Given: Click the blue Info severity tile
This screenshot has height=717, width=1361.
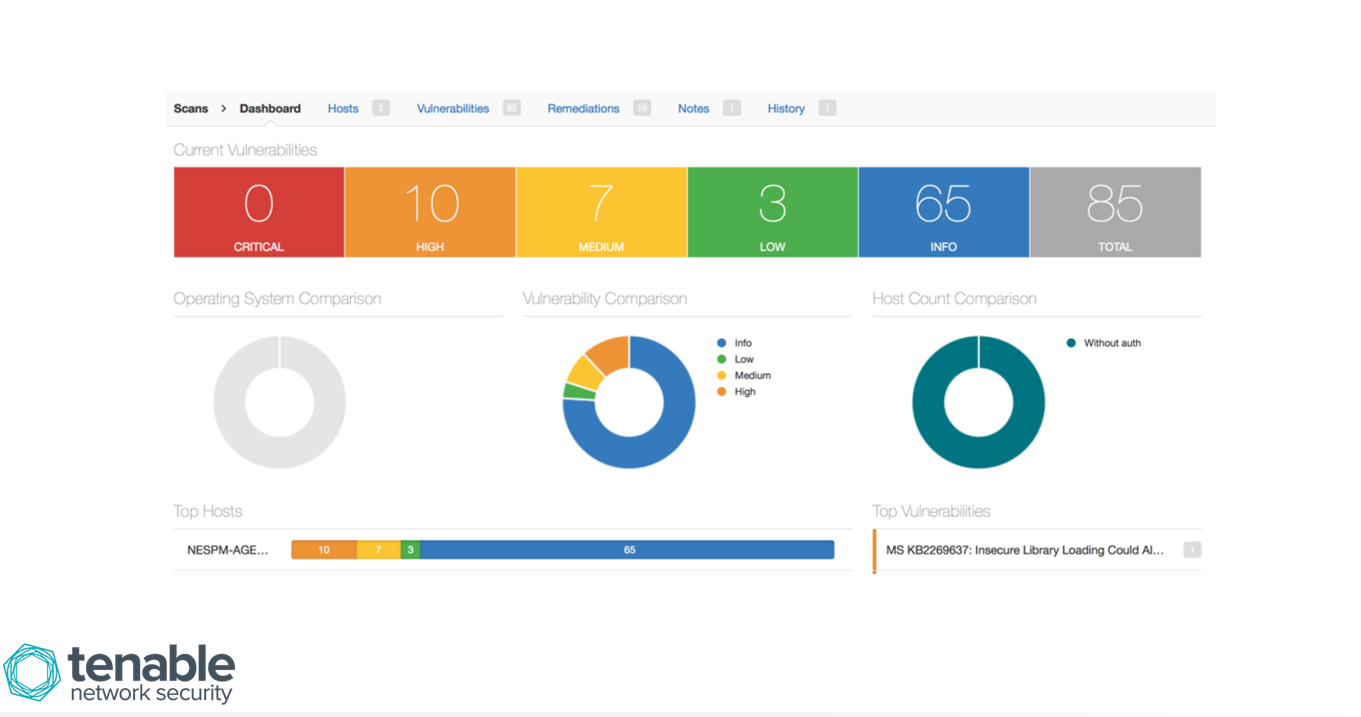Looking at the screenshot, I should [943, 211].
